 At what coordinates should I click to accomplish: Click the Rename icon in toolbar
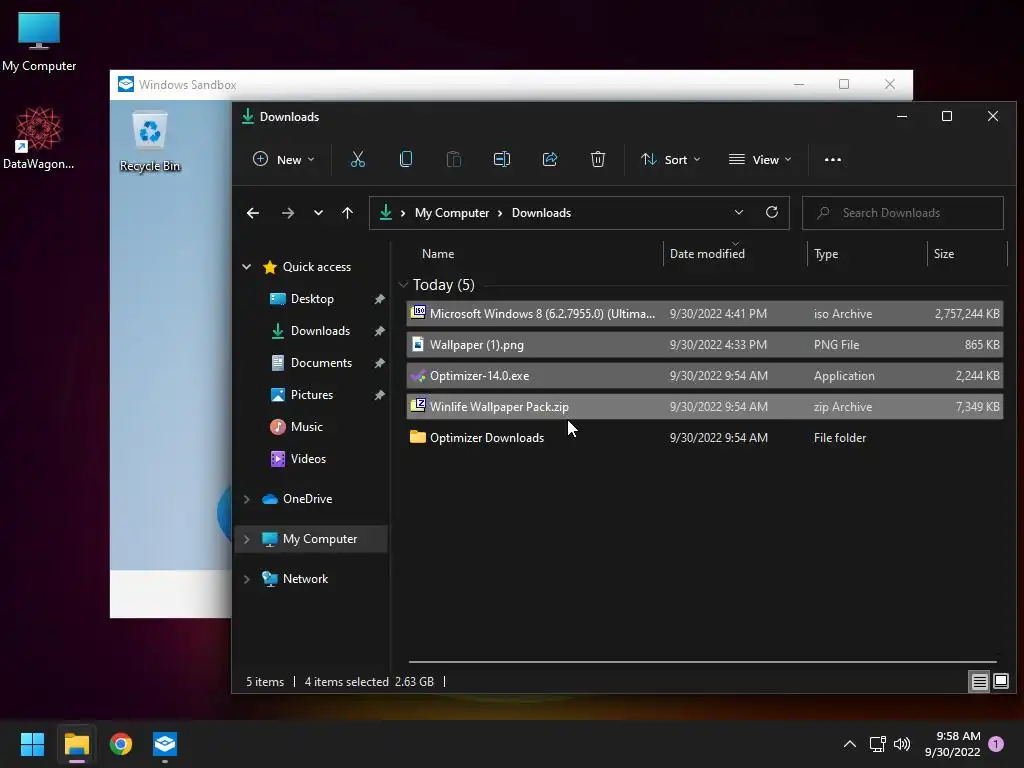pos(502,159)
